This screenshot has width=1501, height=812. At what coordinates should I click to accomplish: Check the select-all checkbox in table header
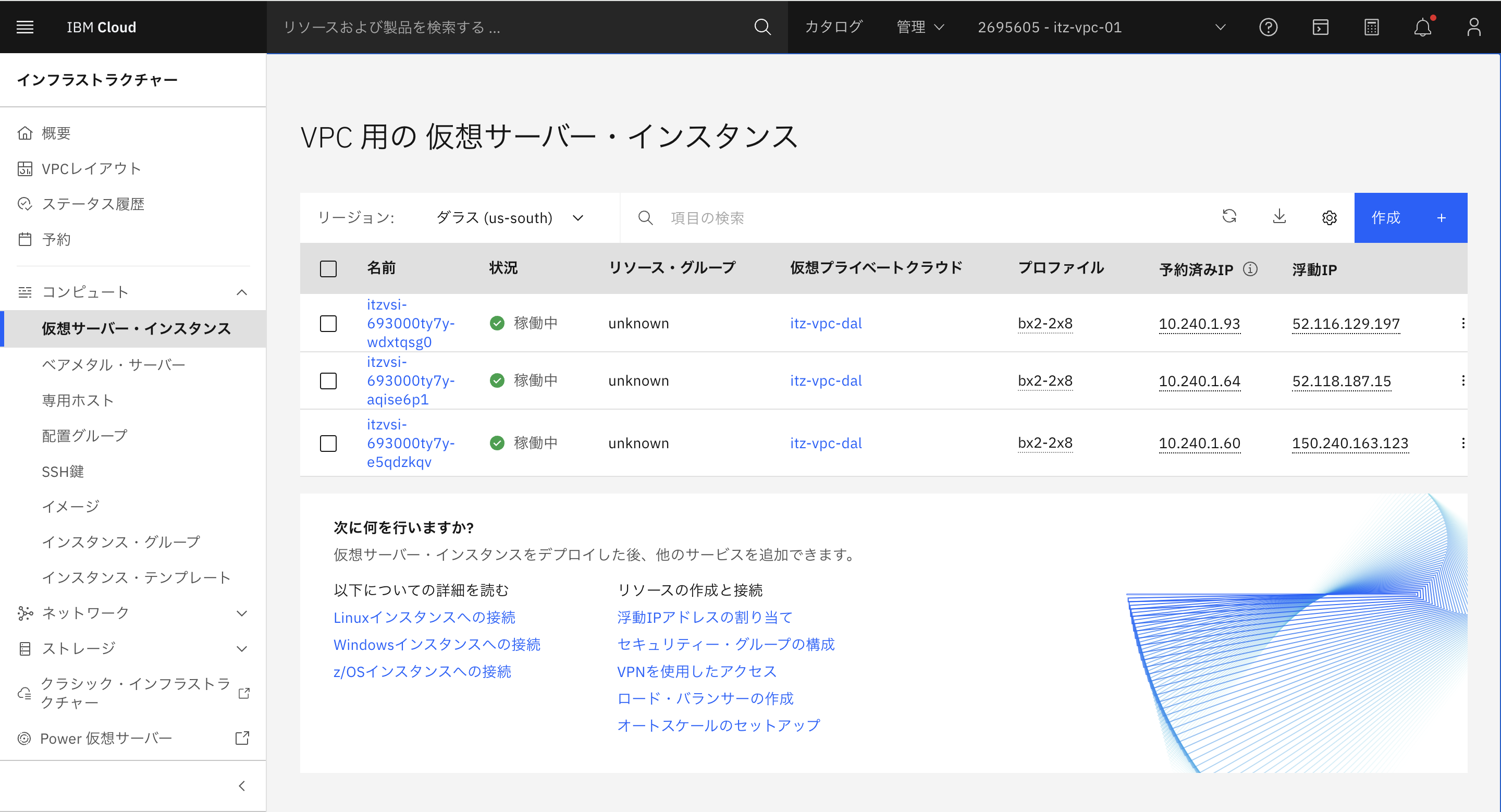point(328,268)
